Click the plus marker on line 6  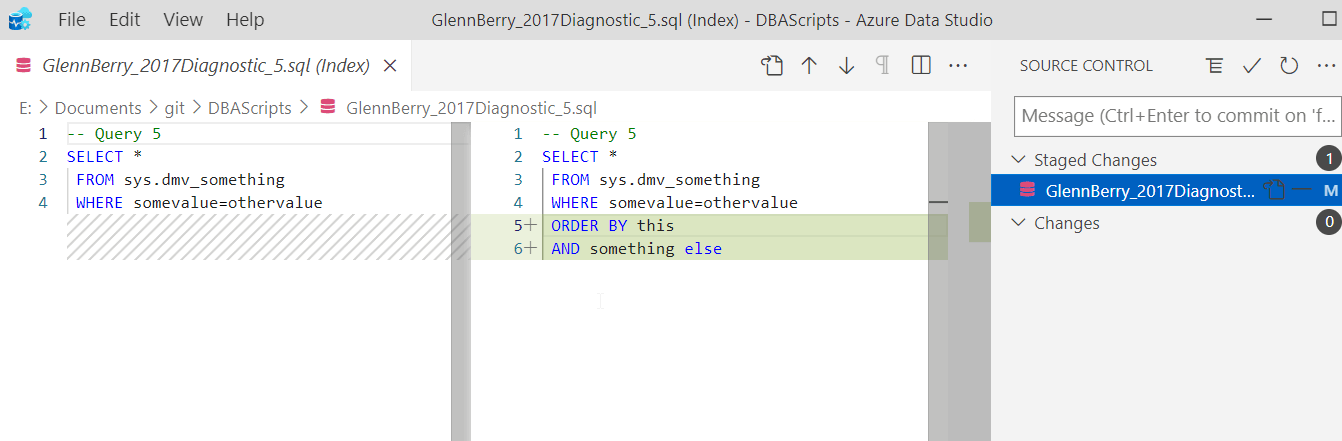click(x=531, y=249)
